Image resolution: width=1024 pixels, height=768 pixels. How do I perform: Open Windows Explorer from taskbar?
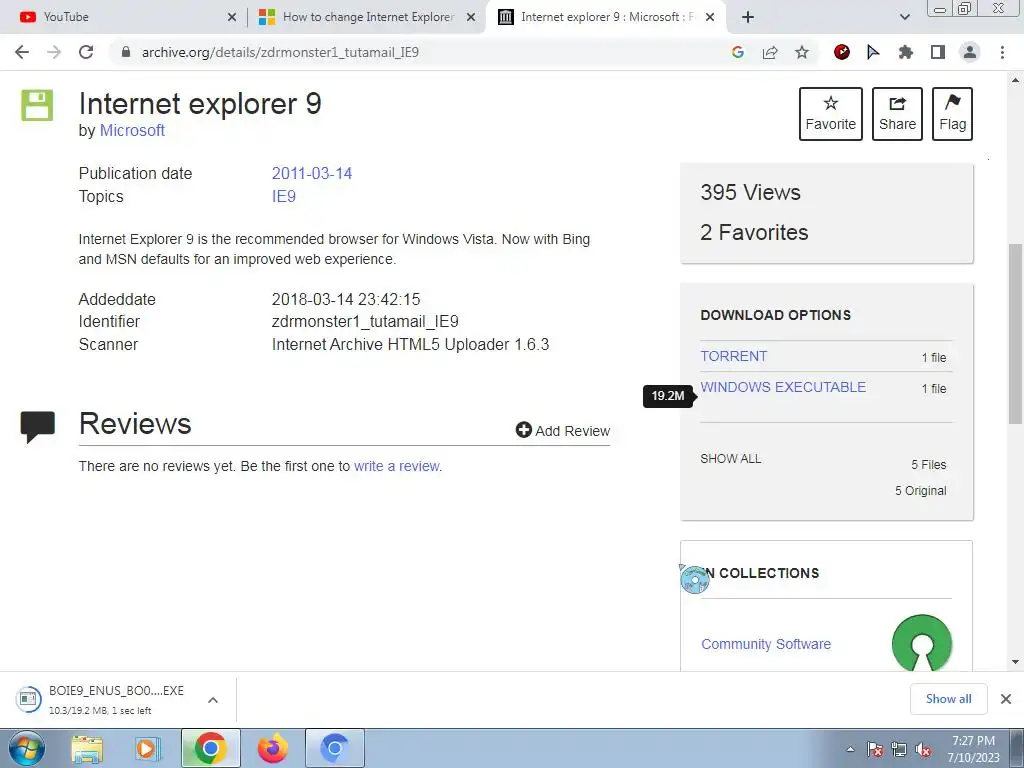tap(87, 749)
